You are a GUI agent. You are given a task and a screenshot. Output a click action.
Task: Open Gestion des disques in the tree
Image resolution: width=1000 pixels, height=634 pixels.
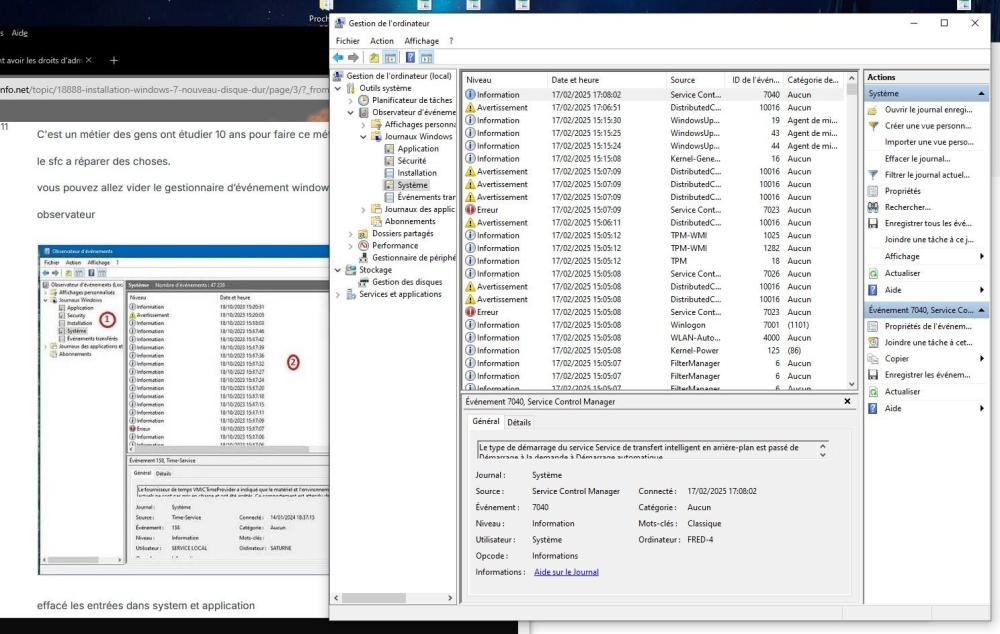point(407,282)
